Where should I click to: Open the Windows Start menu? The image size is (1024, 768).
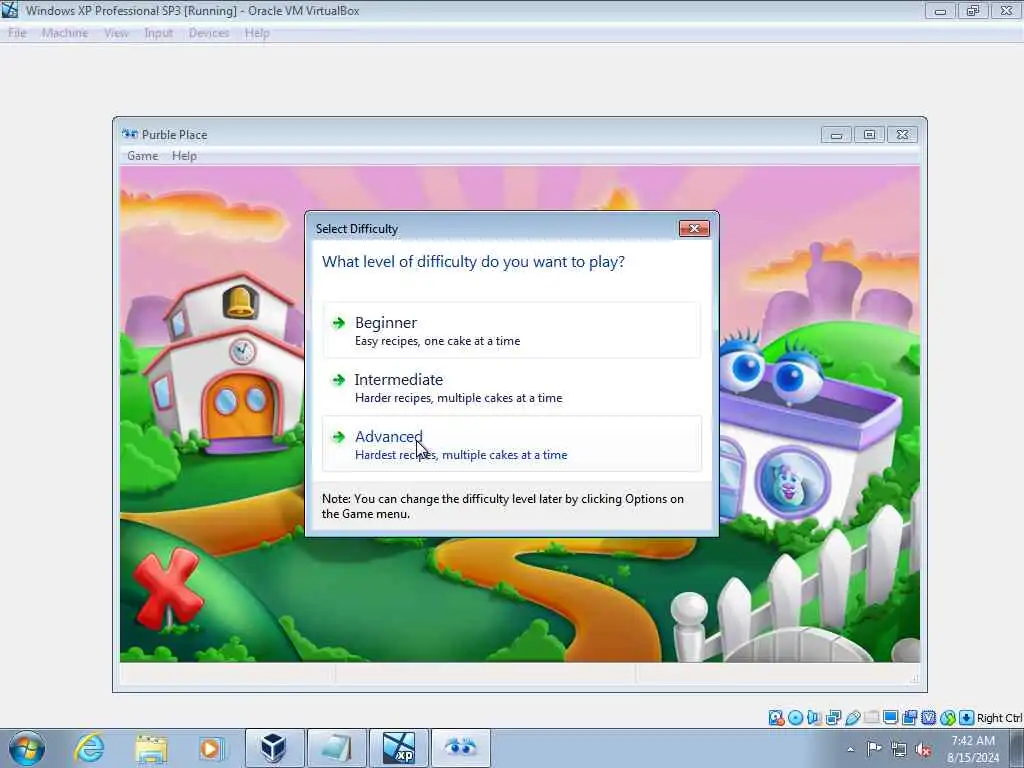pyautogui.click(x=27, y=748)
